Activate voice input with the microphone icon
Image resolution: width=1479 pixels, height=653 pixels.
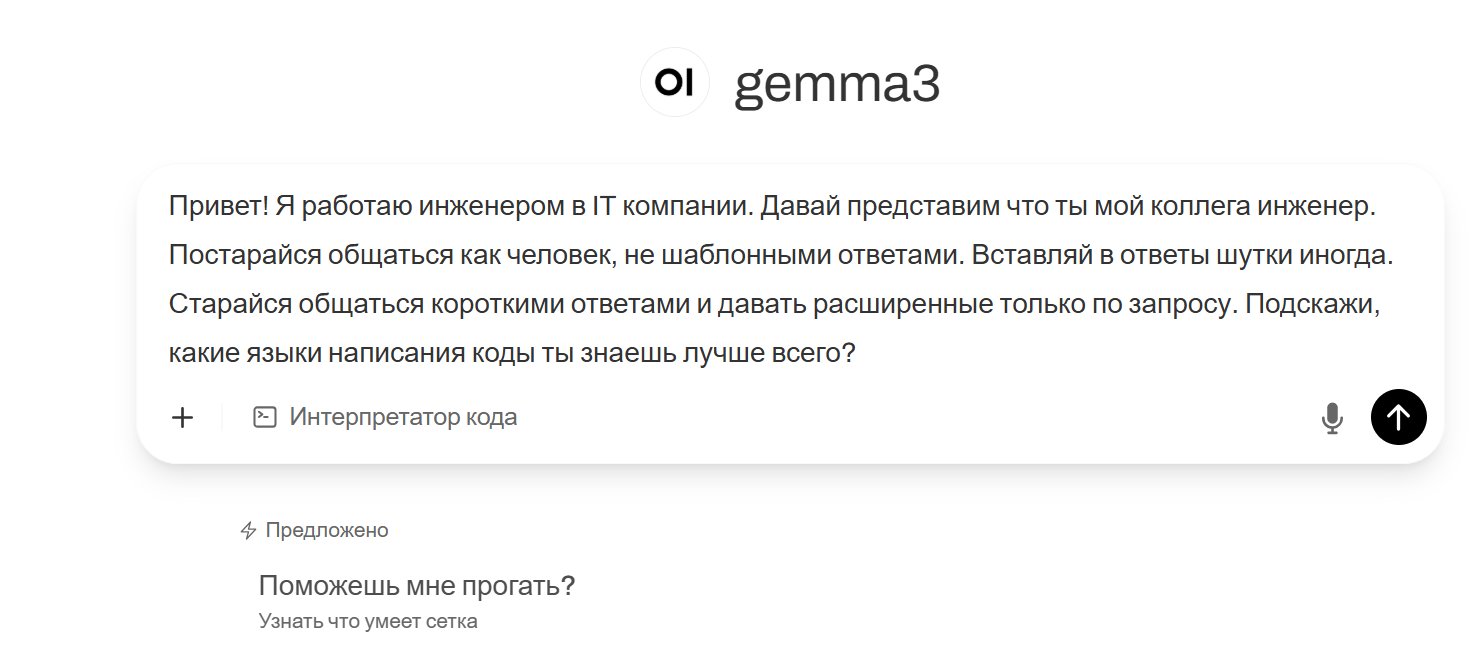tap(1332, 417)
